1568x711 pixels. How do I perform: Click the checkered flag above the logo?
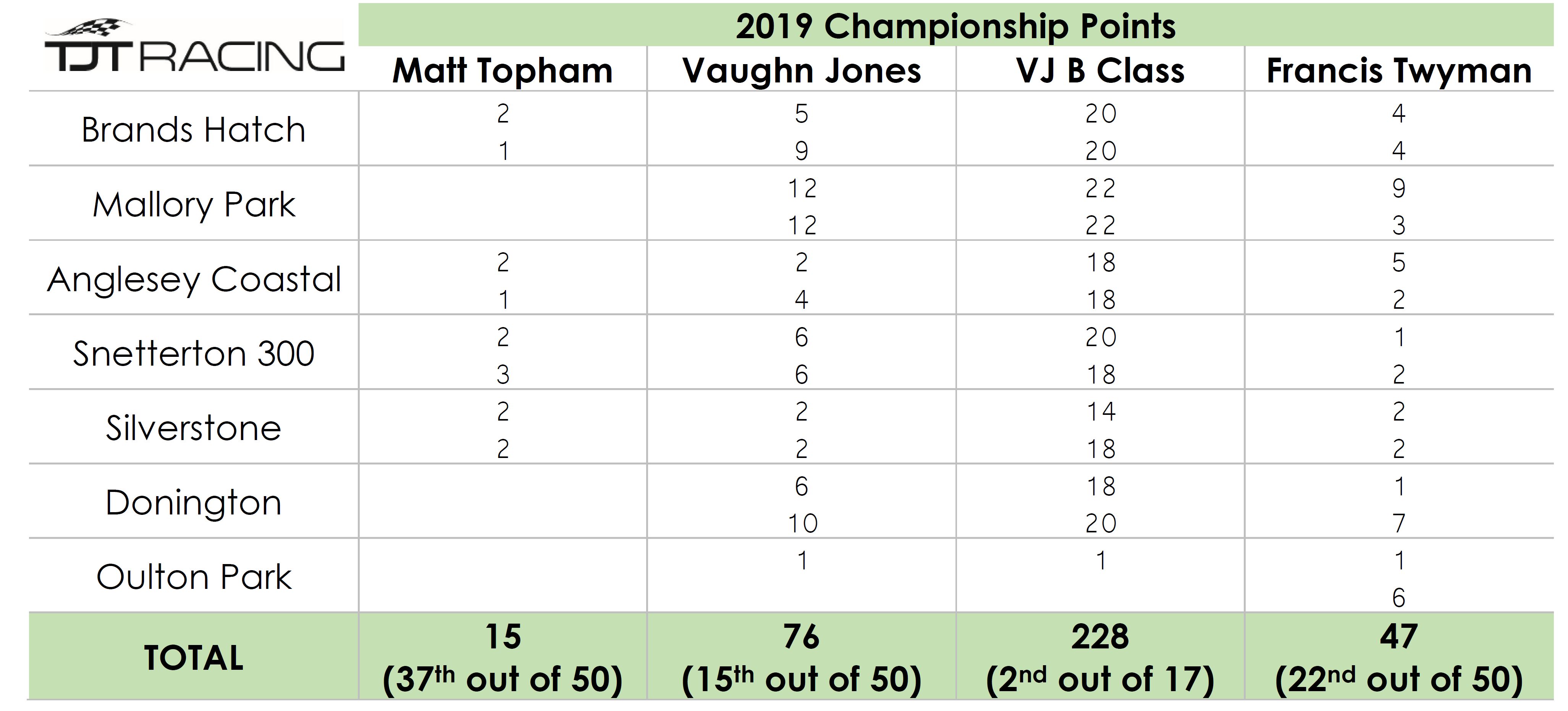tap(91, 27)
